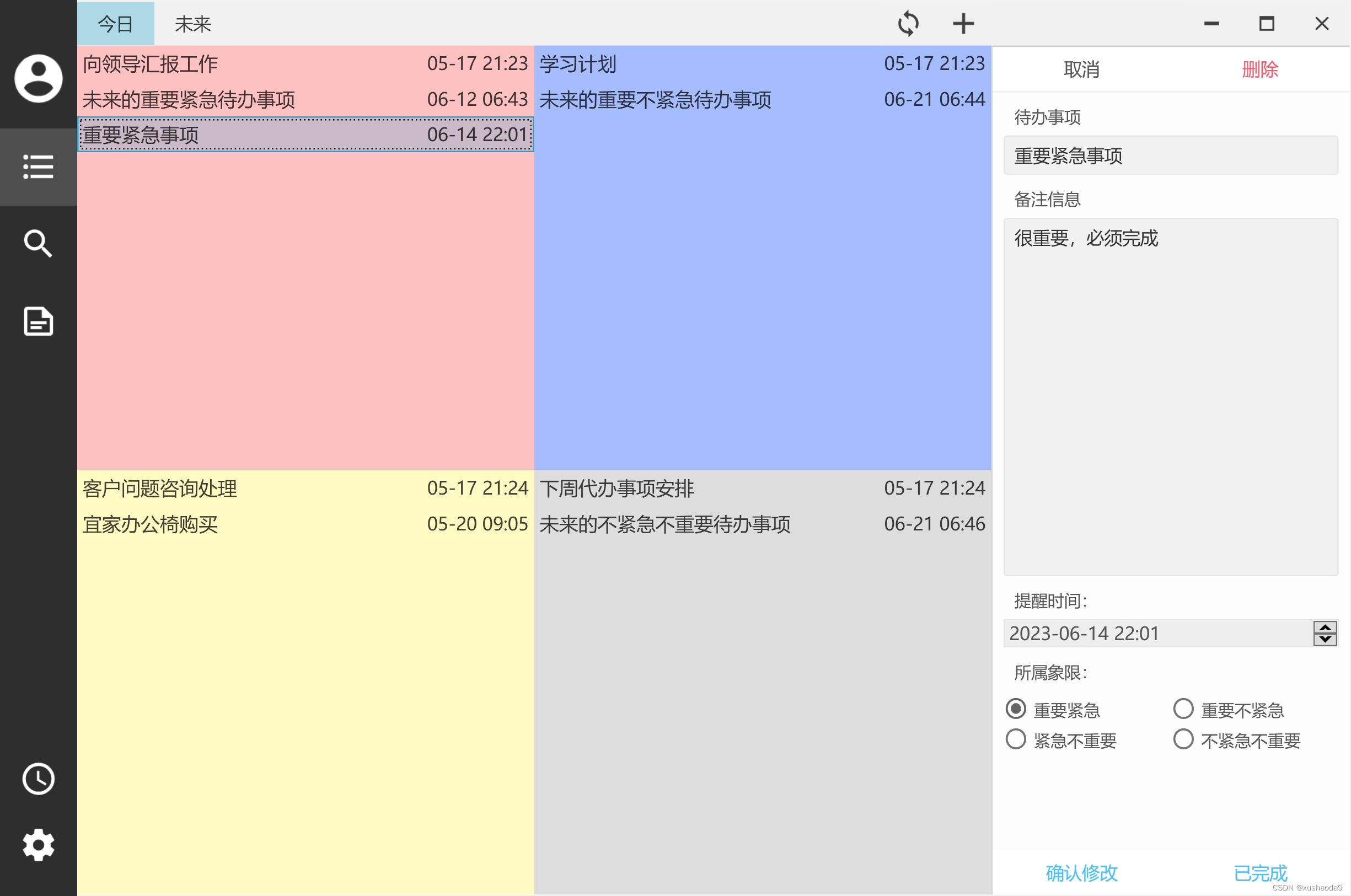Click the 确认修改 button
The image size is (1351, 896).
pyautogui.click(x=1081, y=873)
